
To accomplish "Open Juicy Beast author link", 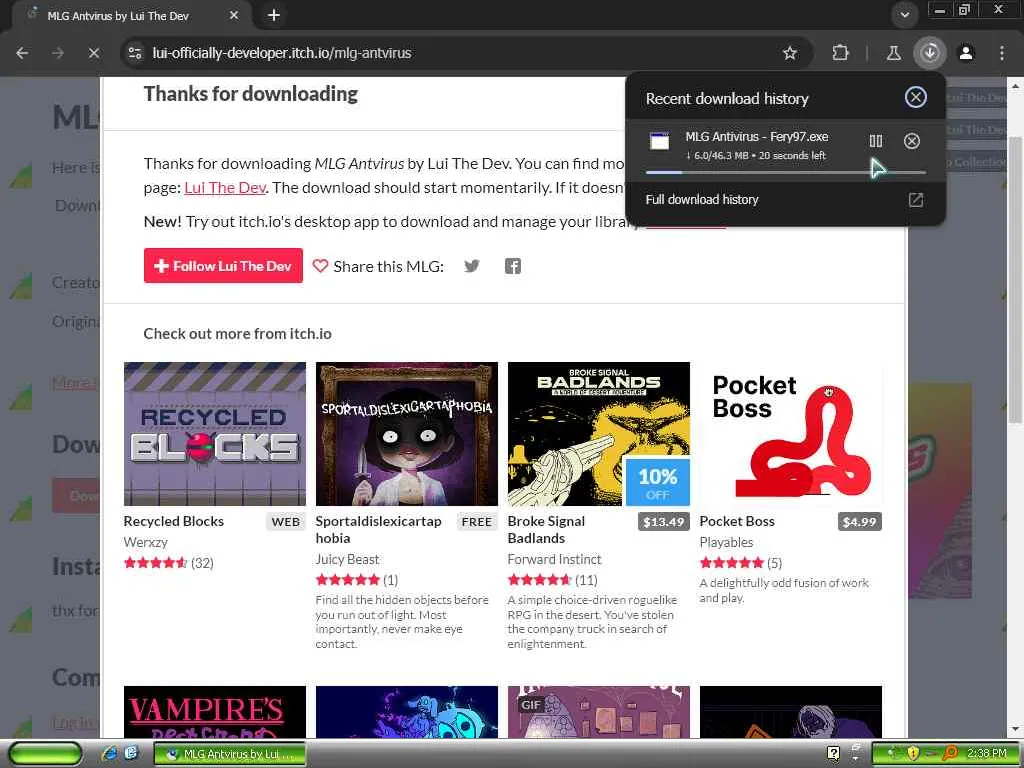I will (x=347, y=559).
